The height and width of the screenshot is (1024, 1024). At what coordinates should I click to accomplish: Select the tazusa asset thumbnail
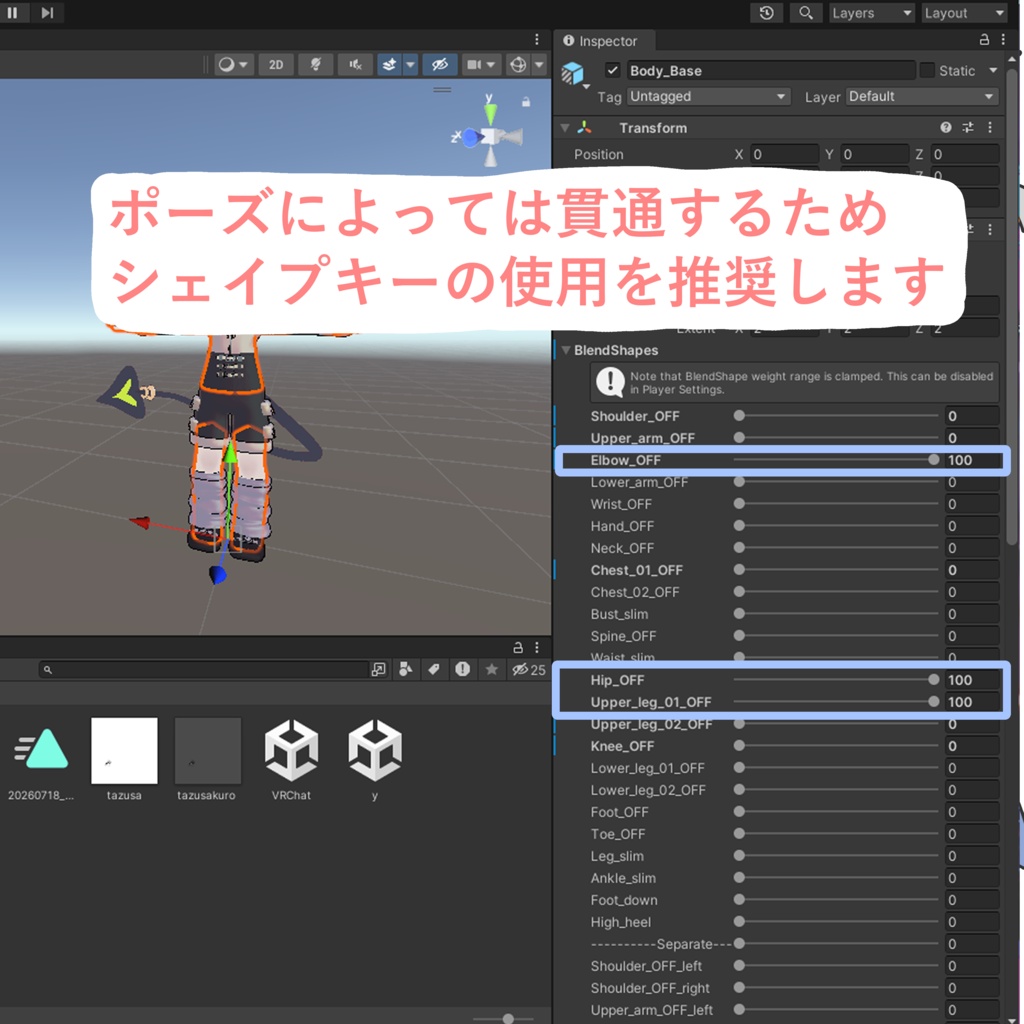click(124, 751)
